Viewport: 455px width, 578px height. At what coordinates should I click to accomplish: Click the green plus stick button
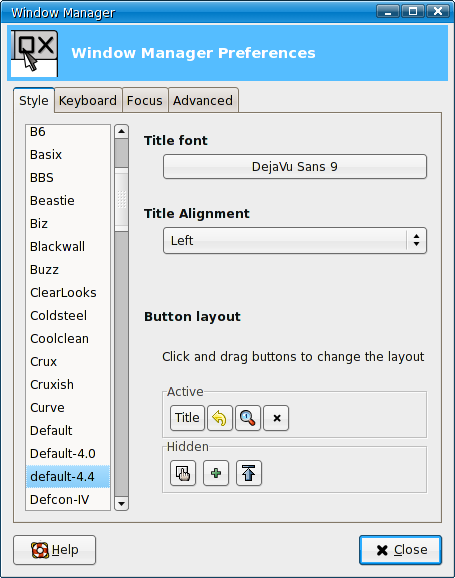(x=216, y=473)
